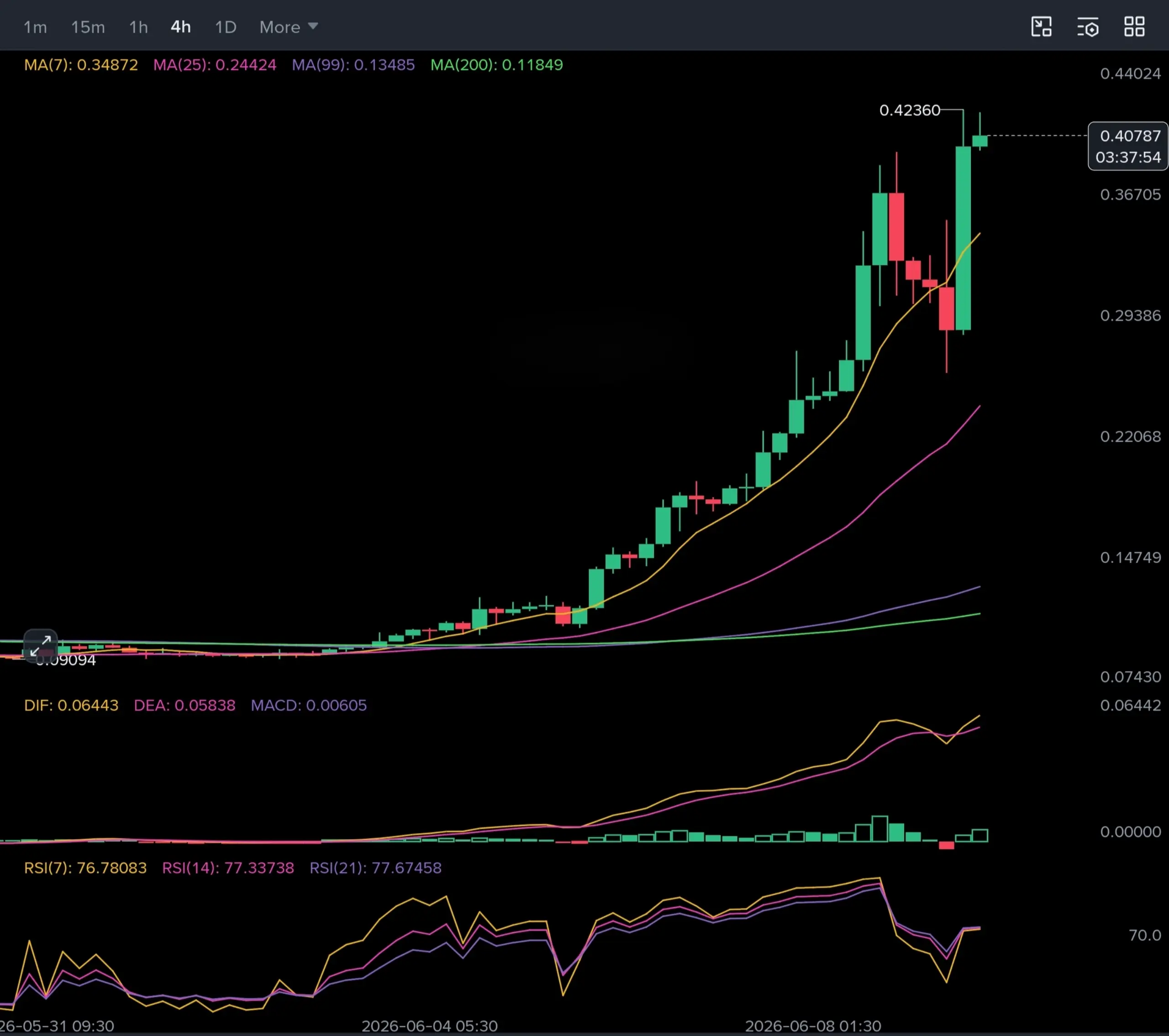Open the drawing tools icon

(1042, 27)
